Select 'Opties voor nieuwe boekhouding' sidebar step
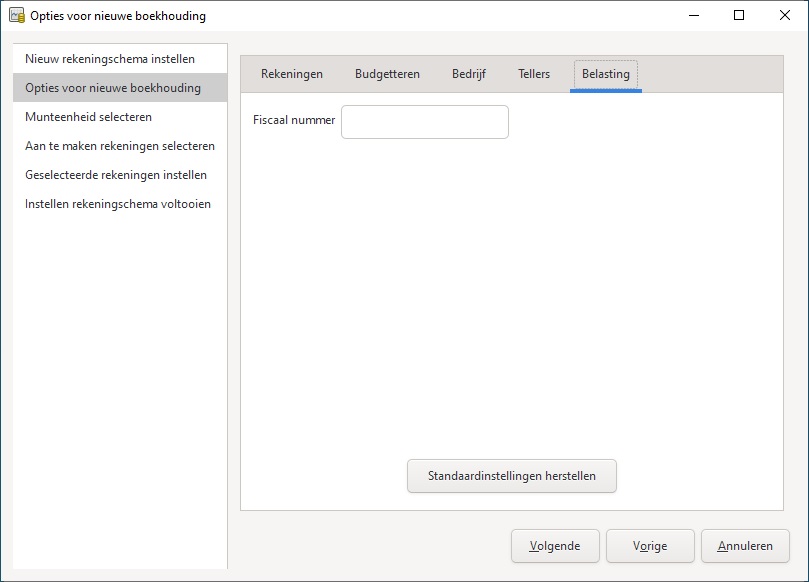The width and height of the screenshot is (809, 582). (113, 88)
